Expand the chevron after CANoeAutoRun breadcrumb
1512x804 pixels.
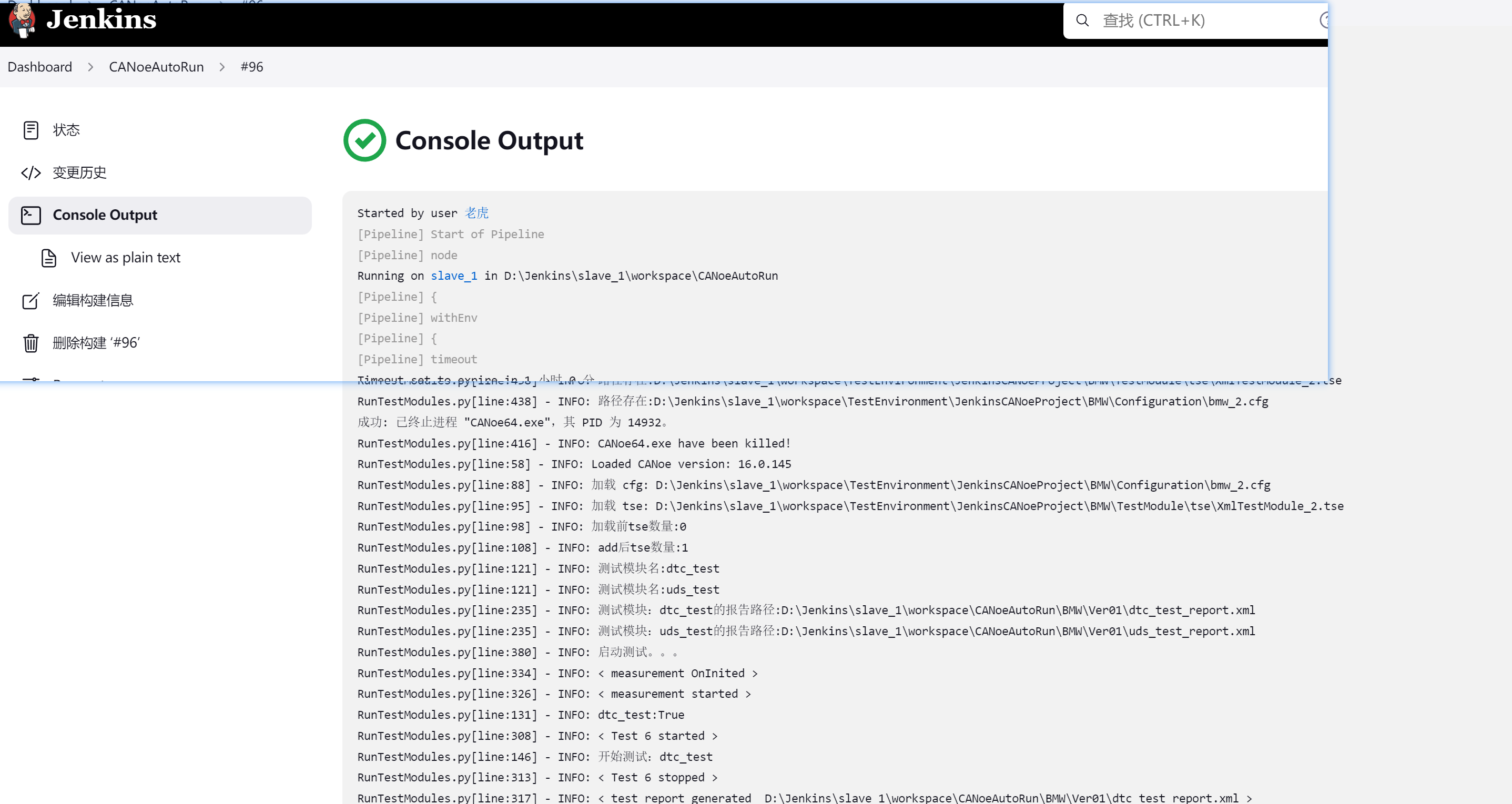[x=222, y=67]
